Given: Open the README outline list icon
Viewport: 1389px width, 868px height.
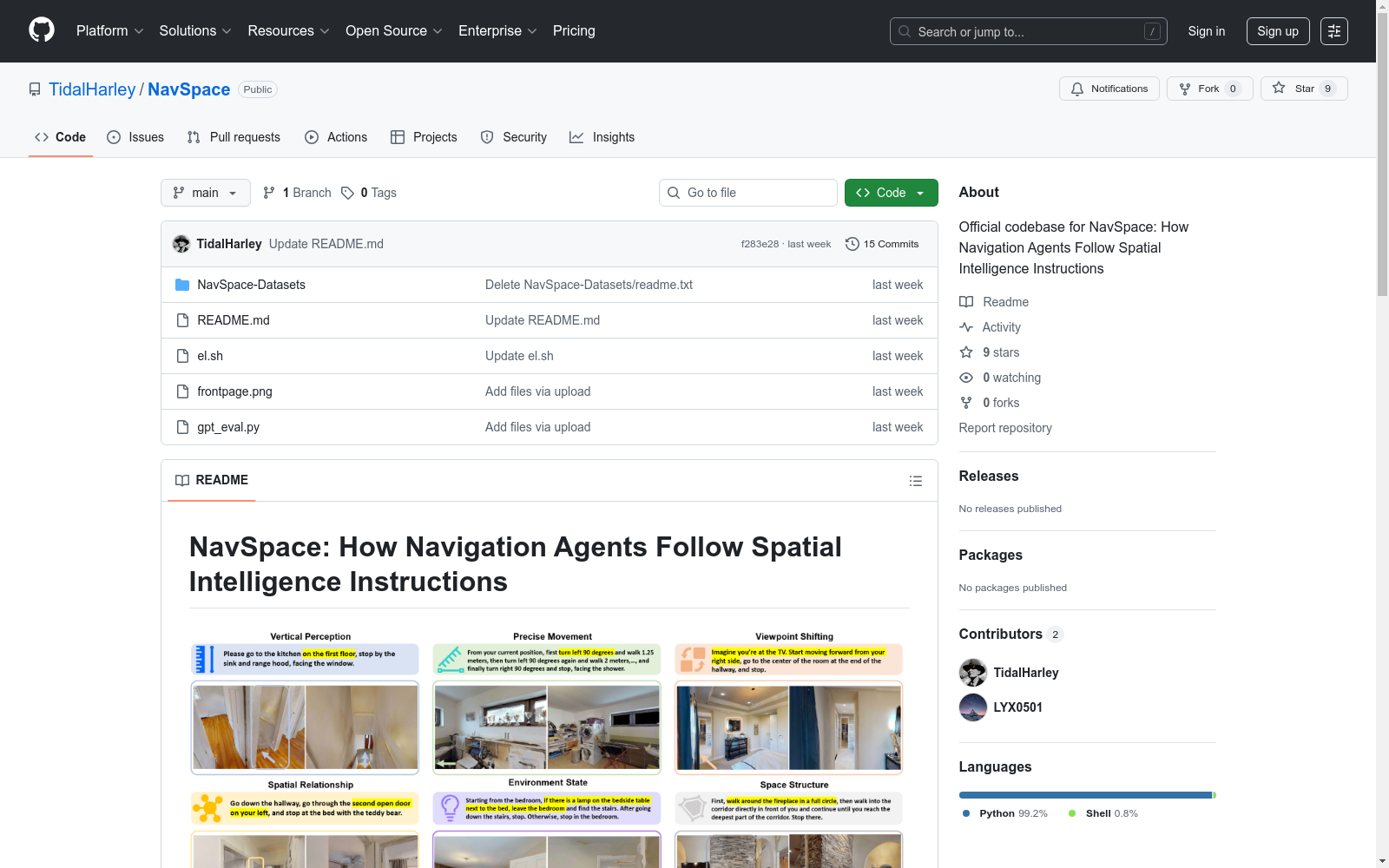Looking at the screenshot, I should (915, 481).
